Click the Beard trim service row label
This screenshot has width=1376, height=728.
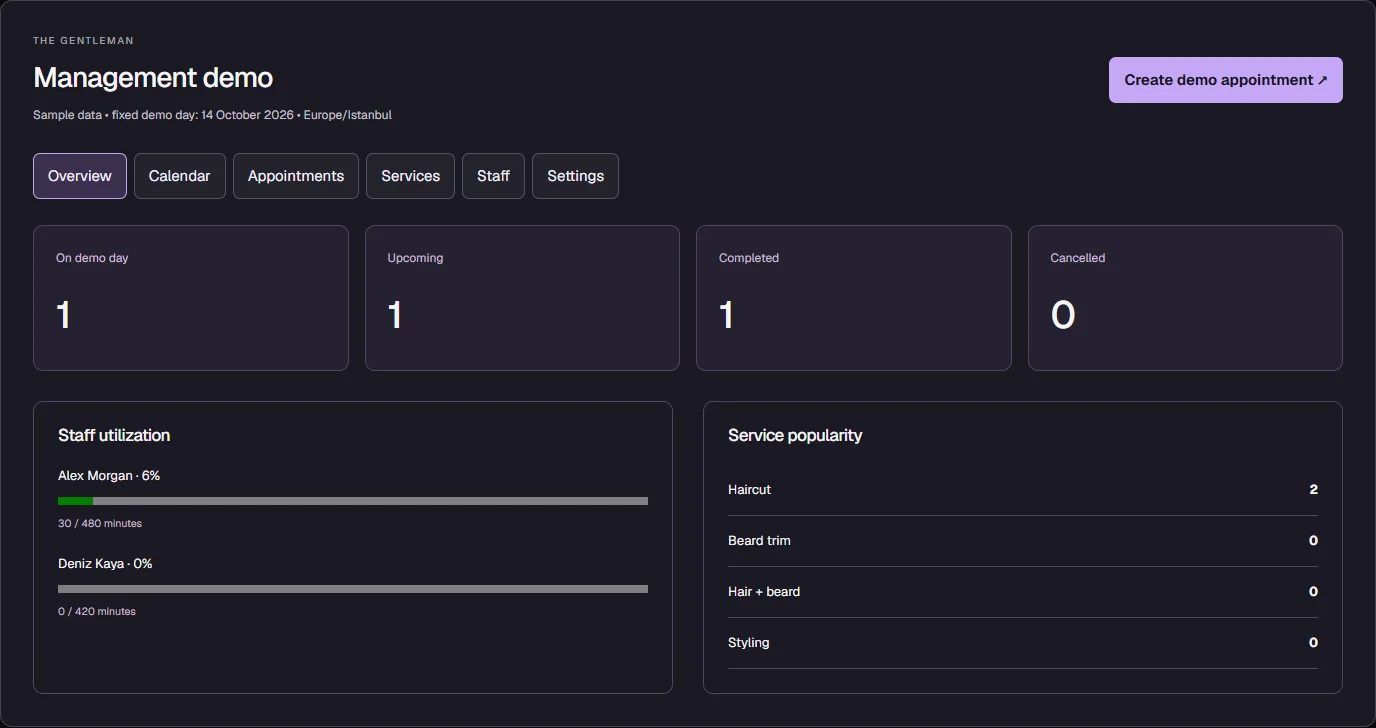[x=759, y=541]
